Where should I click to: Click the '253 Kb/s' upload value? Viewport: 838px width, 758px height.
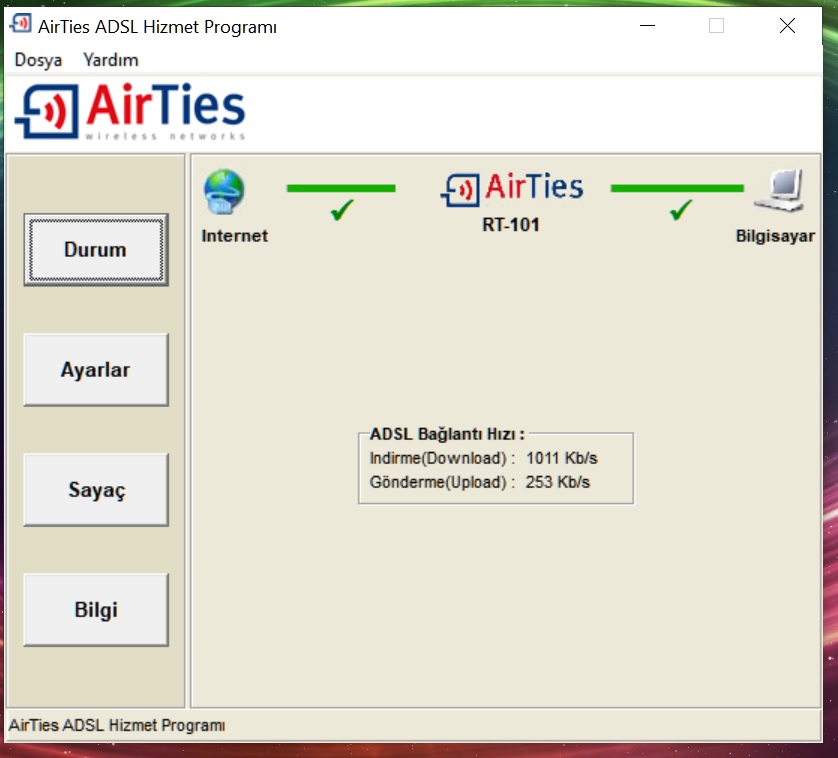557,482
